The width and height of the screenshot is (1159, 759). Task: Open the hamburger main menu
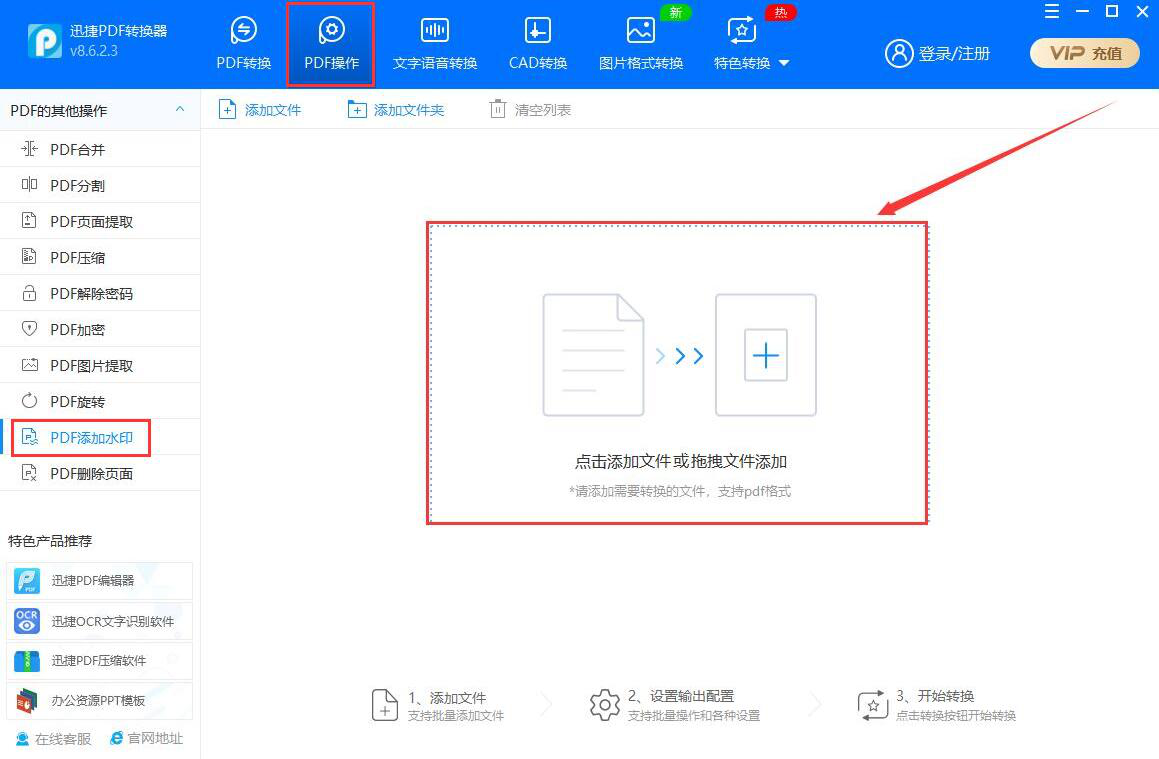point(1052,11)
